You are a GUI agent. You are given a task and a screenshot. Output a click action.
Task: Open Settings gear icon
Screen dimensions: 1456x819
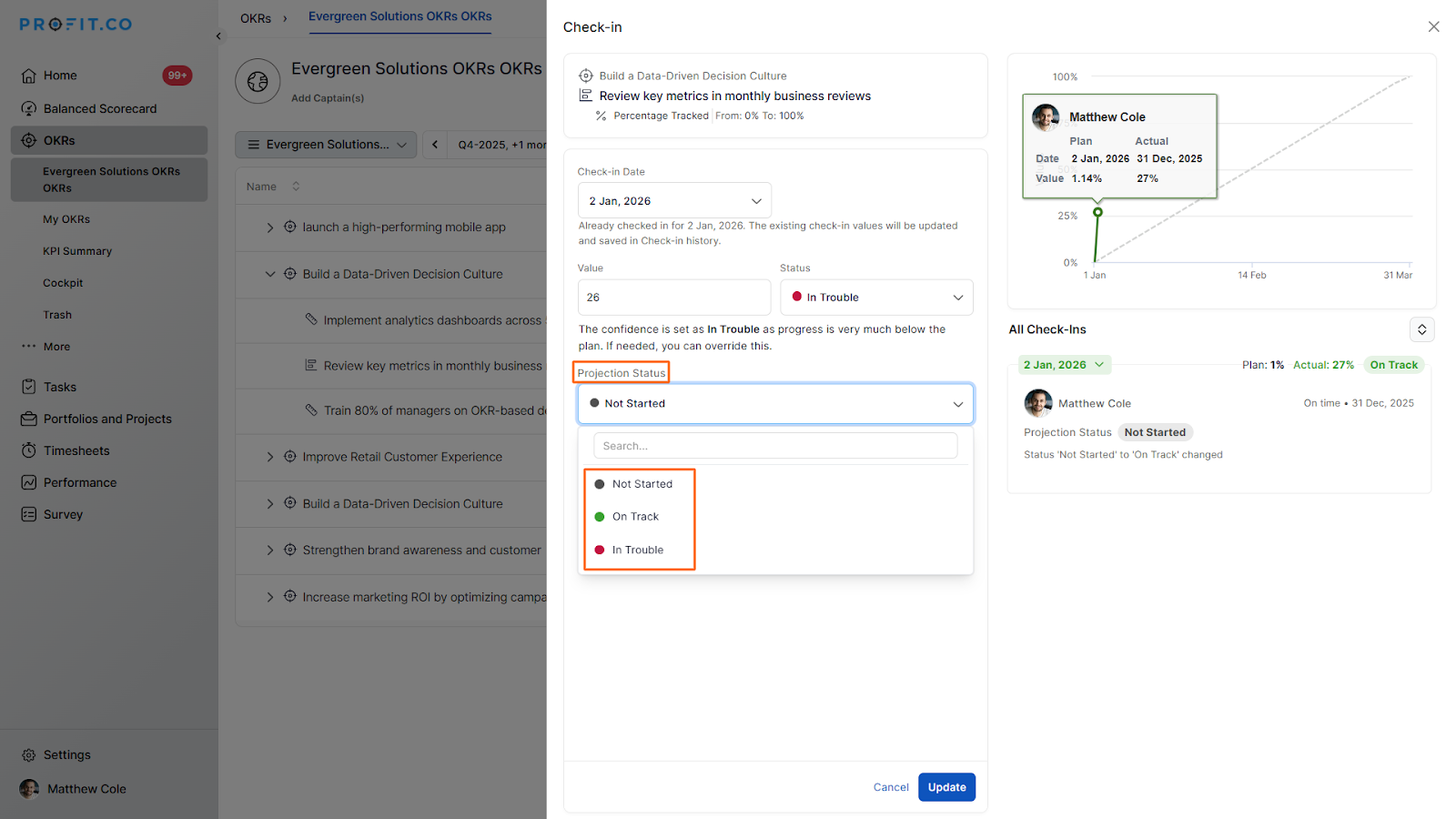(29, 755)
